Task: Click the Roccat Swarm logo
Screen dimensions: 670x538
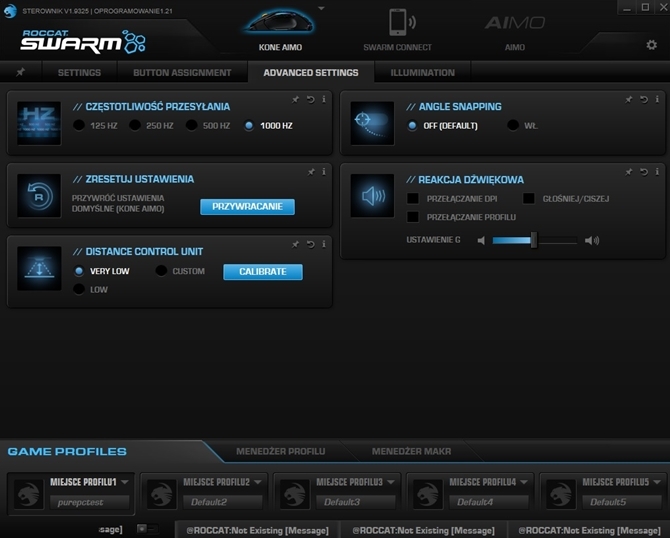Action: pyautogui.click(x=82, y=41)
